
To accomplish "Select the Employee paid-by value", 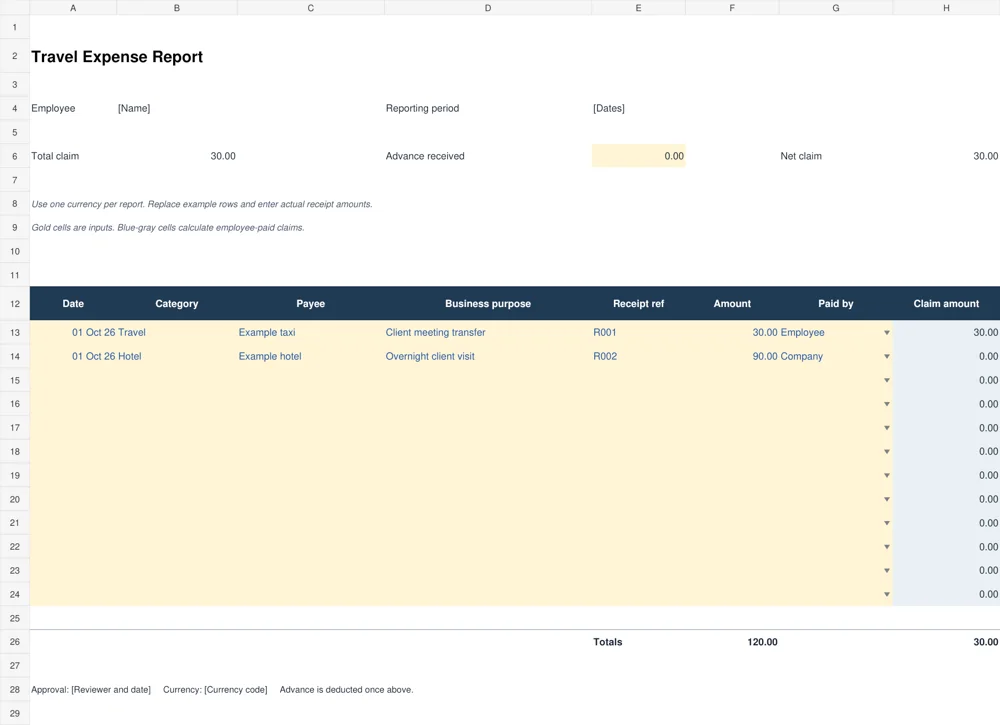I will (x=802, y=333).
